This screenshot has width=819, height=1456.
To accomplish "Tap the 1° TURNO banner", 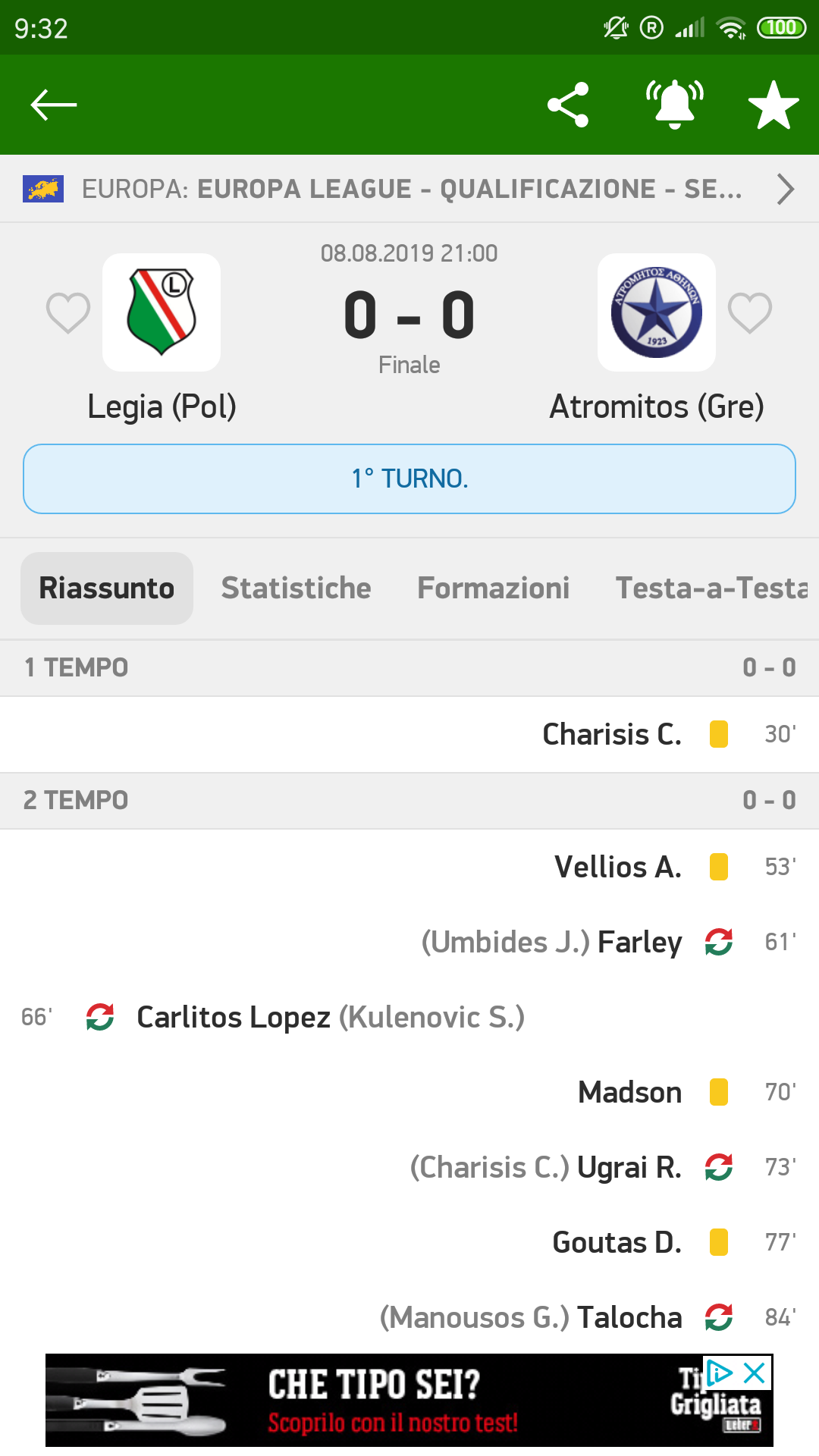I will (409, 479).
